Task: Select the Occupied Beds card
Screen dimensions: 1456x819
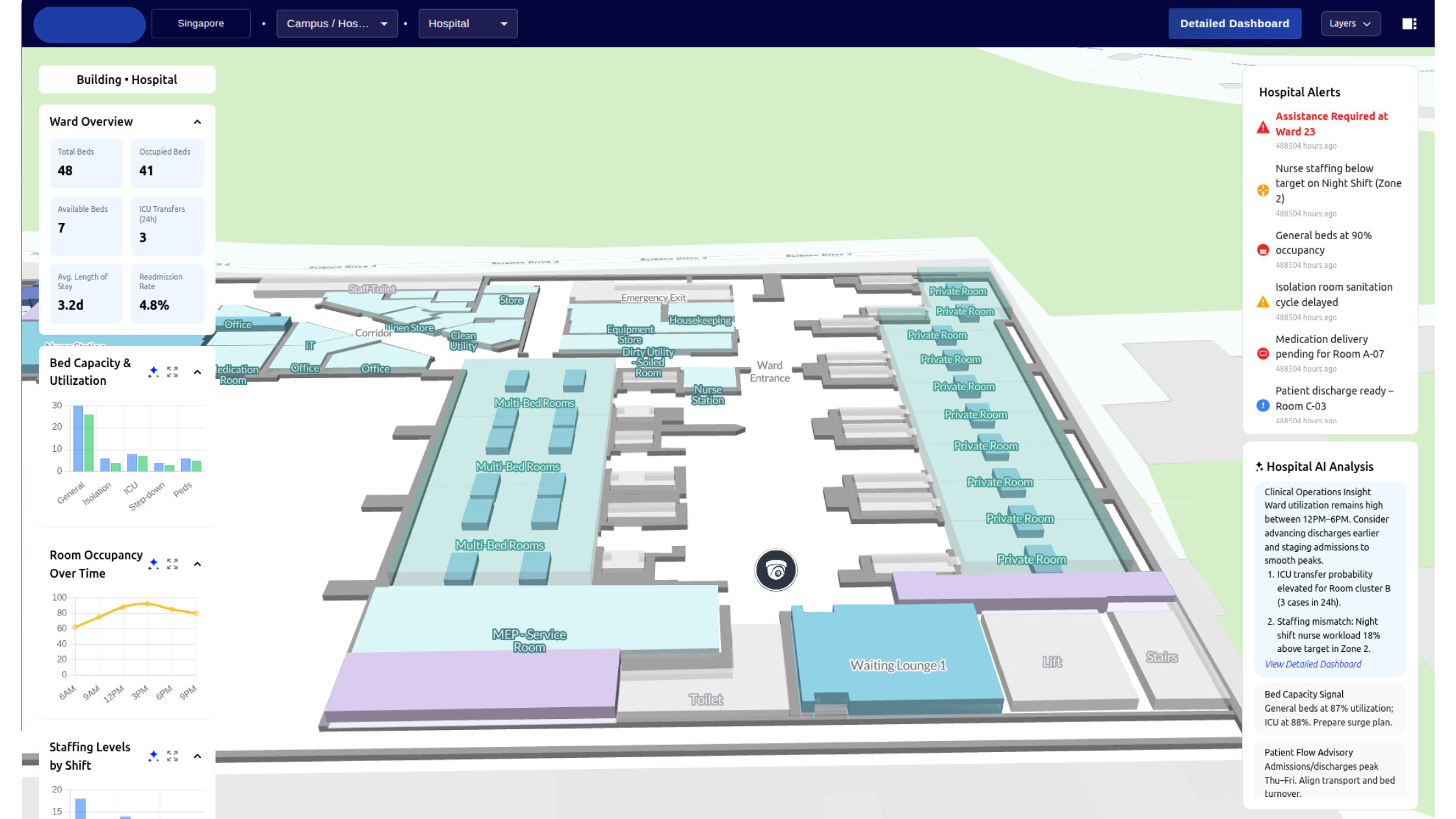Action: click(168, 163)
